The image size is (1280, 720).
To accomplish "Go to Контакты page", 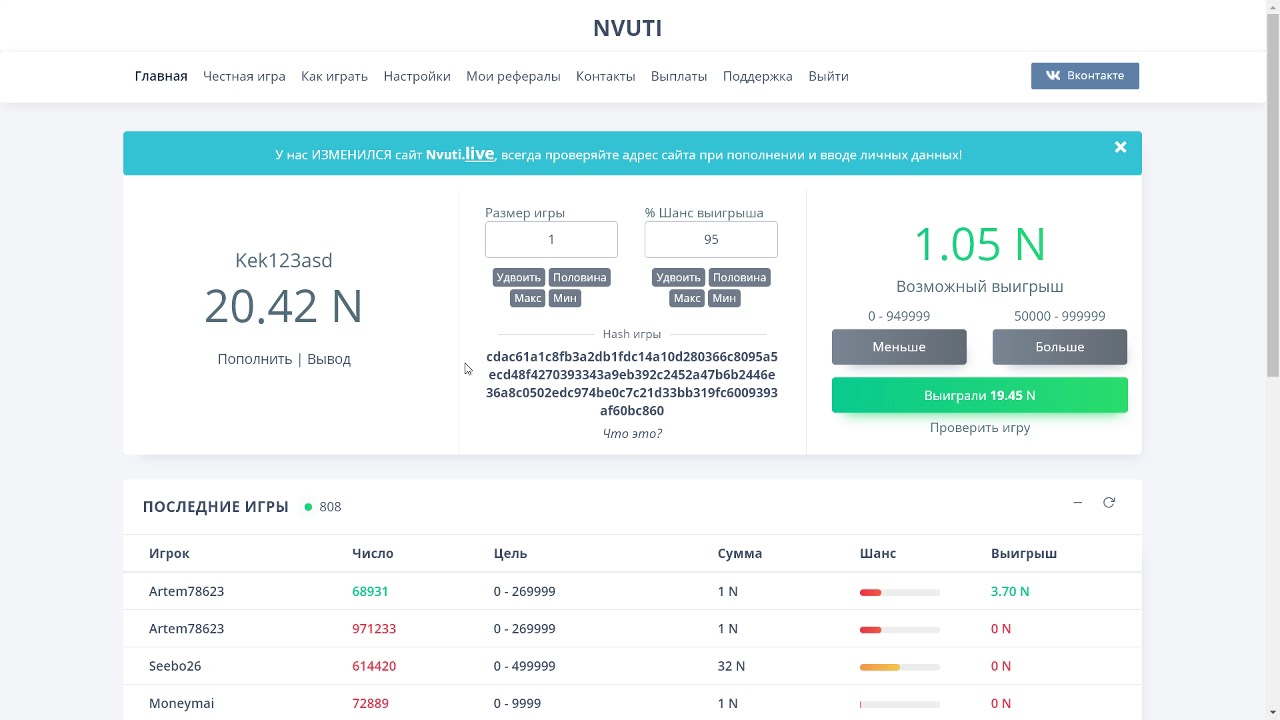I will (x=605, y=76).
